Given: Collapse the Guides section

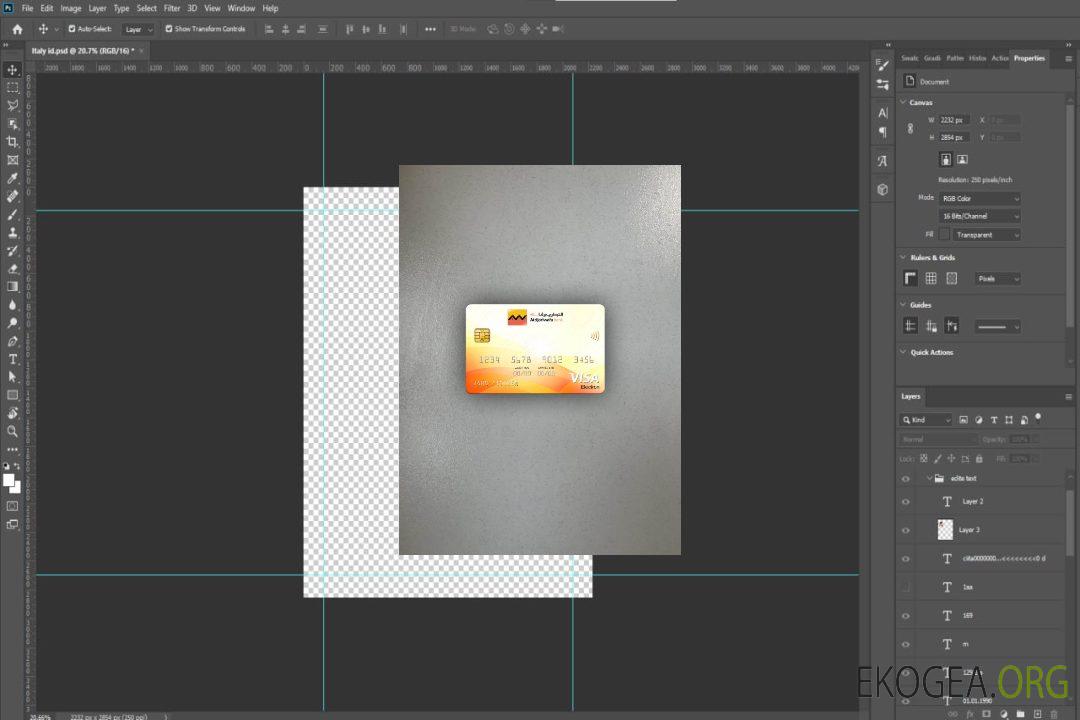Looking at the screenshot, I should 903,305.
